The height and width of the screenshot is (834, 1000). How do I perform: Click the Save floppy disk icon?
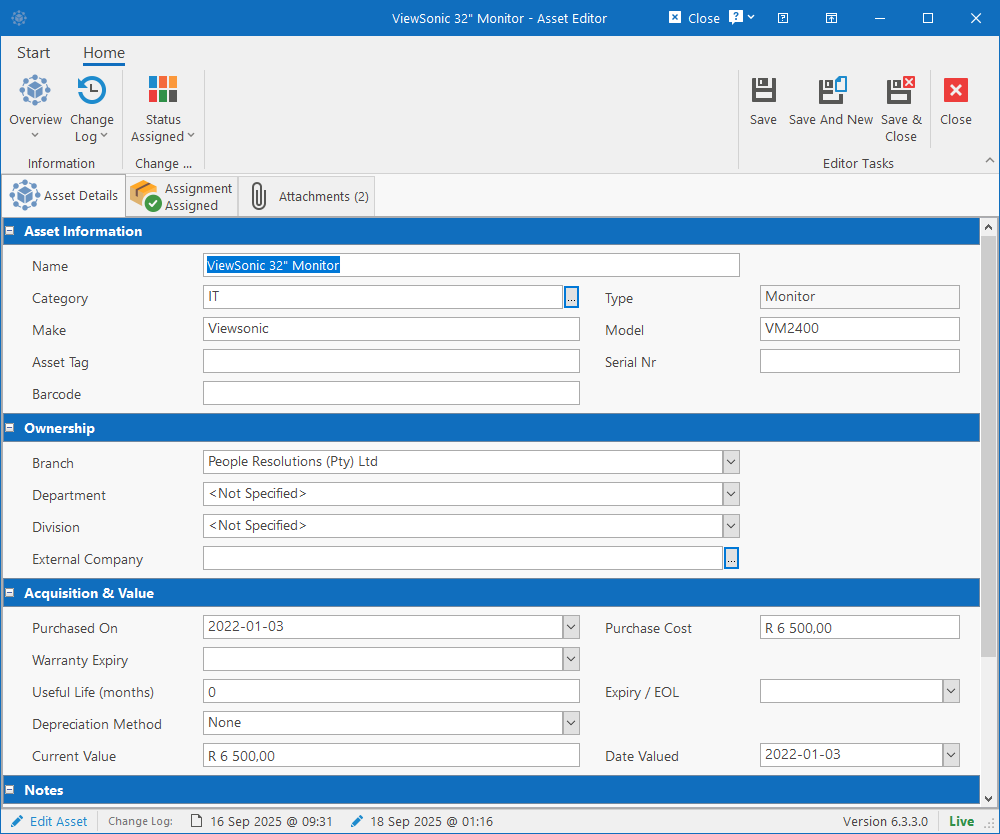(763, 90)
